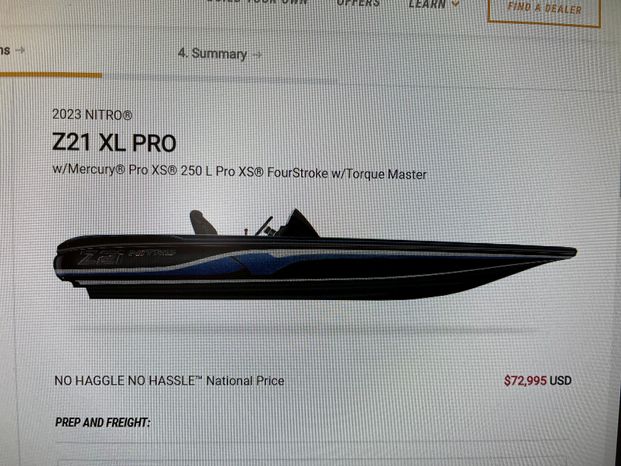Click the arrow after Summary
The width and height of the screenshot is (621, 466).
(x=257, y=55)
